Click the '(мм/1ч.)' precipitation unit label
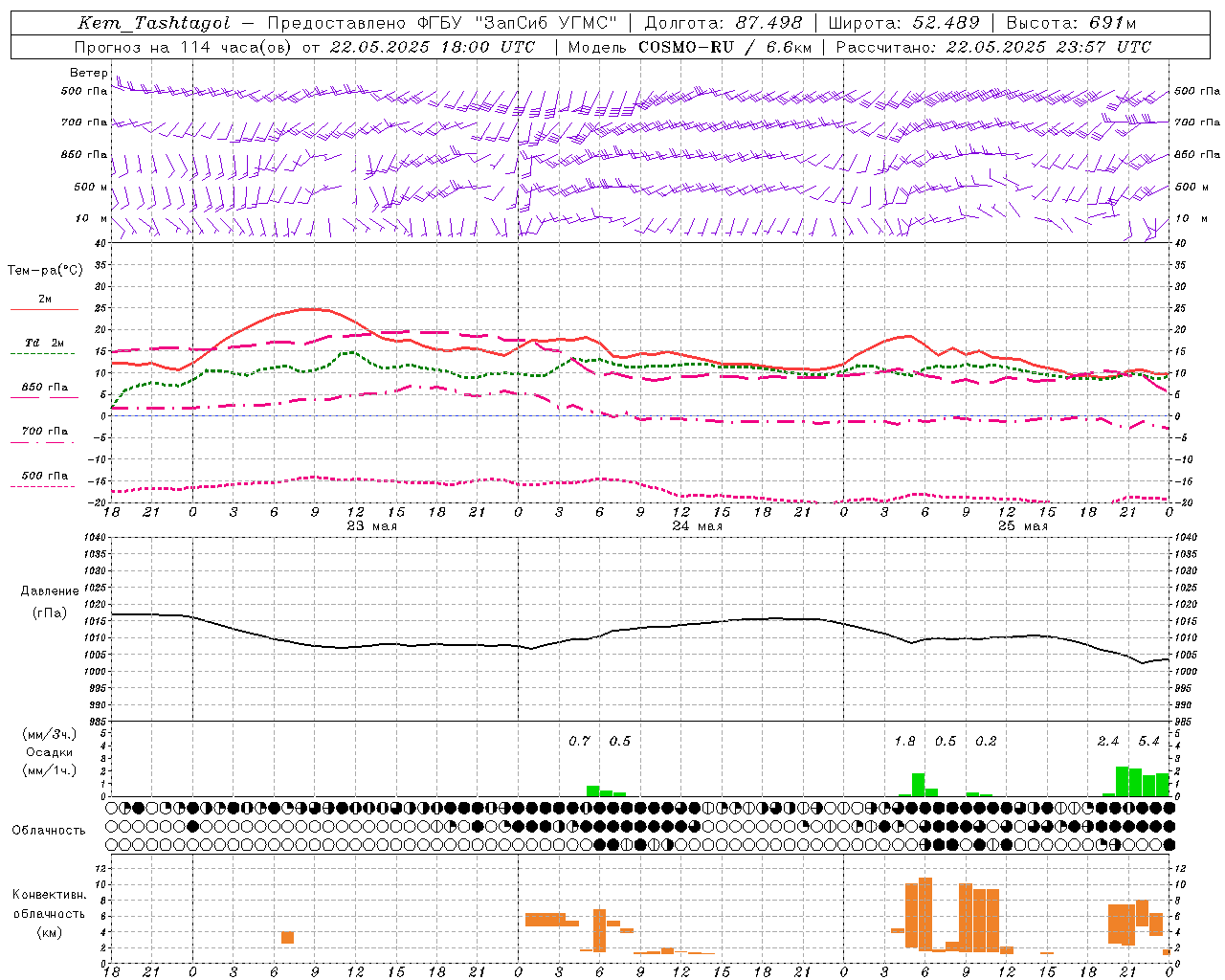 49,770
